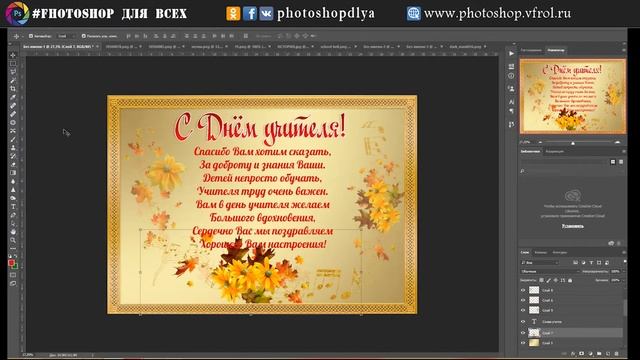Toggle lock all padlock icon
640x360 pixels.
[570, 280]
